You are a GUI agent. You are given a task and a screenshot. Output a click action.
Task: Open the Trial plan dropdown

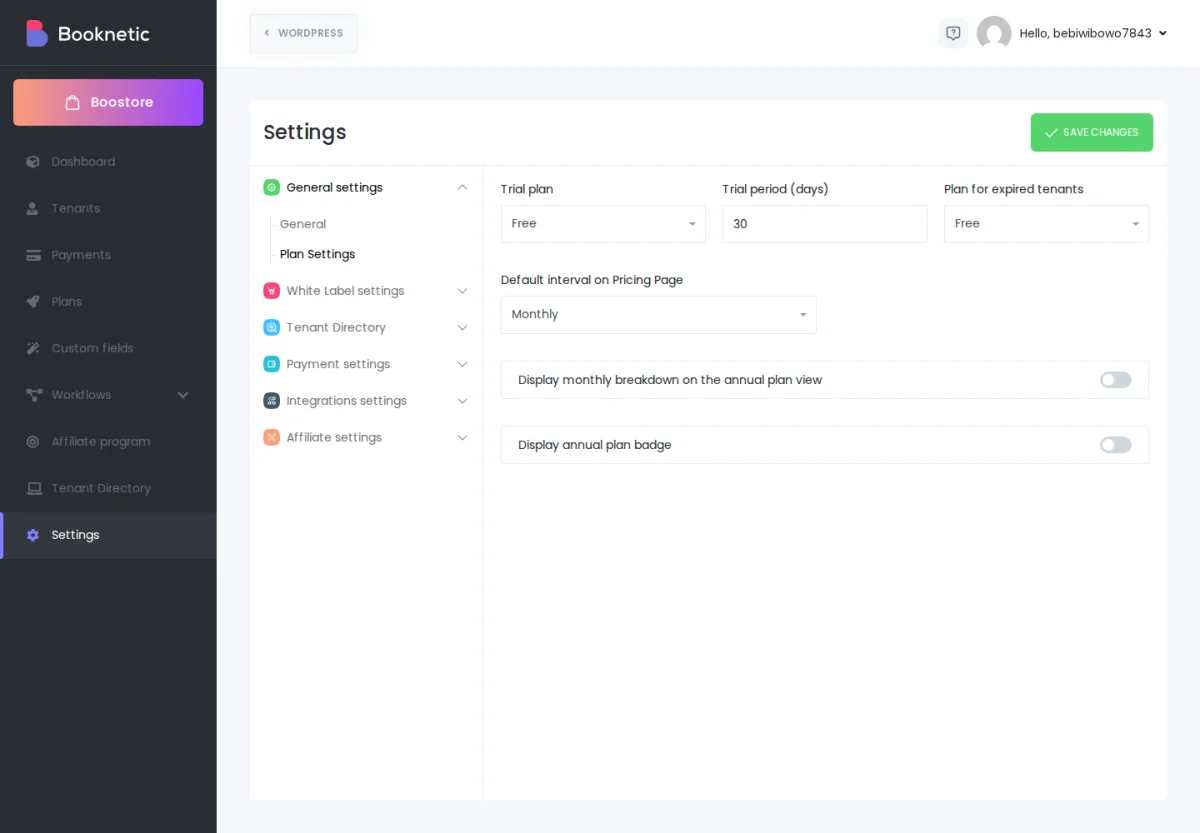(x=603, y=224)
